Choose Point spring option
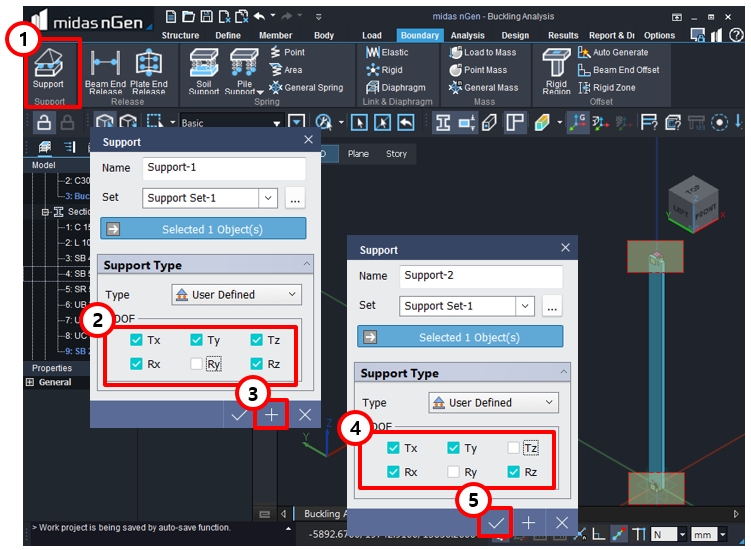The width and height of the screenshot is (751, 550). click(x=287, y=52)
